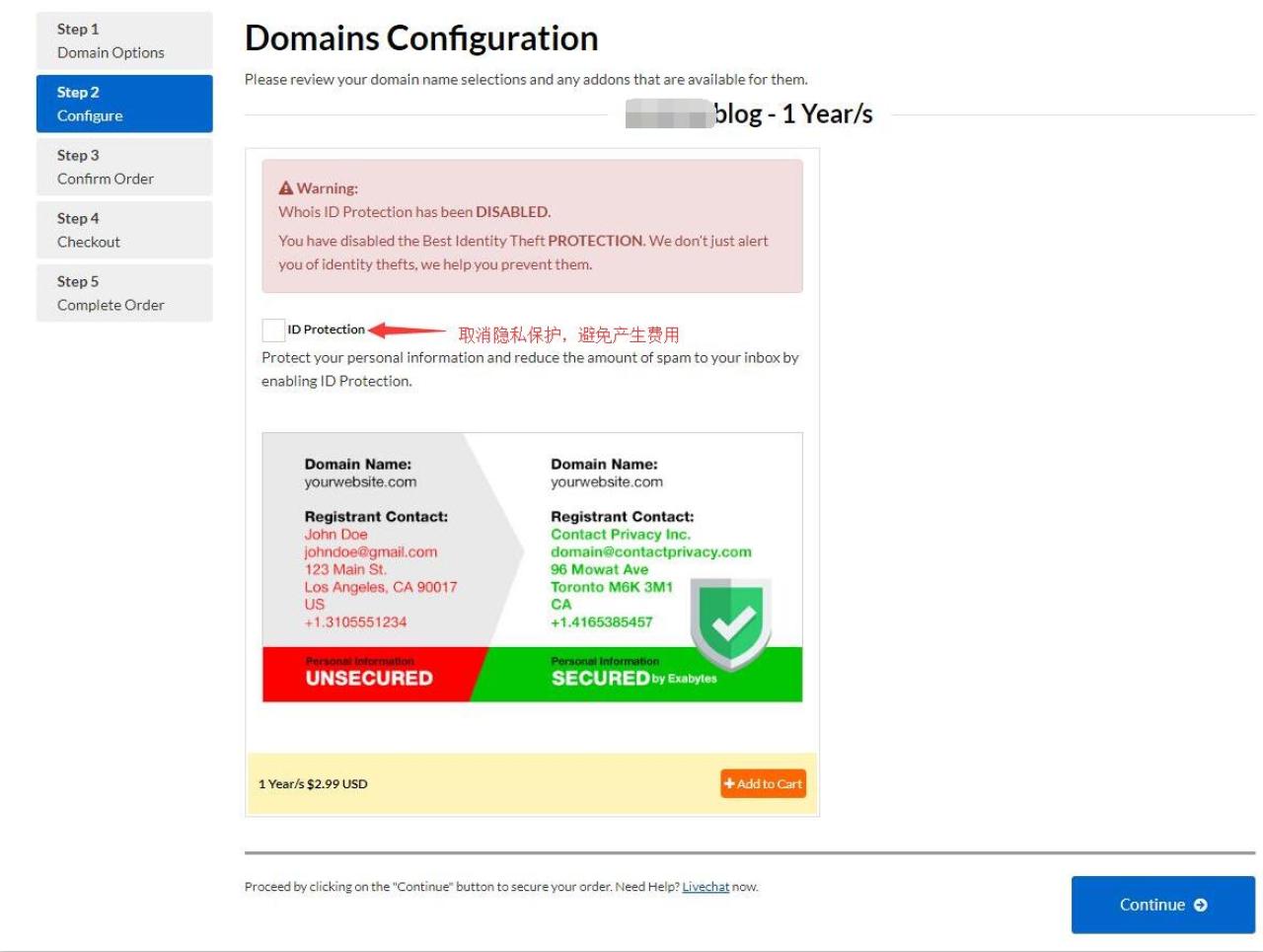
Task: Click the red Chinese annotation text
Action: (568, 334)
